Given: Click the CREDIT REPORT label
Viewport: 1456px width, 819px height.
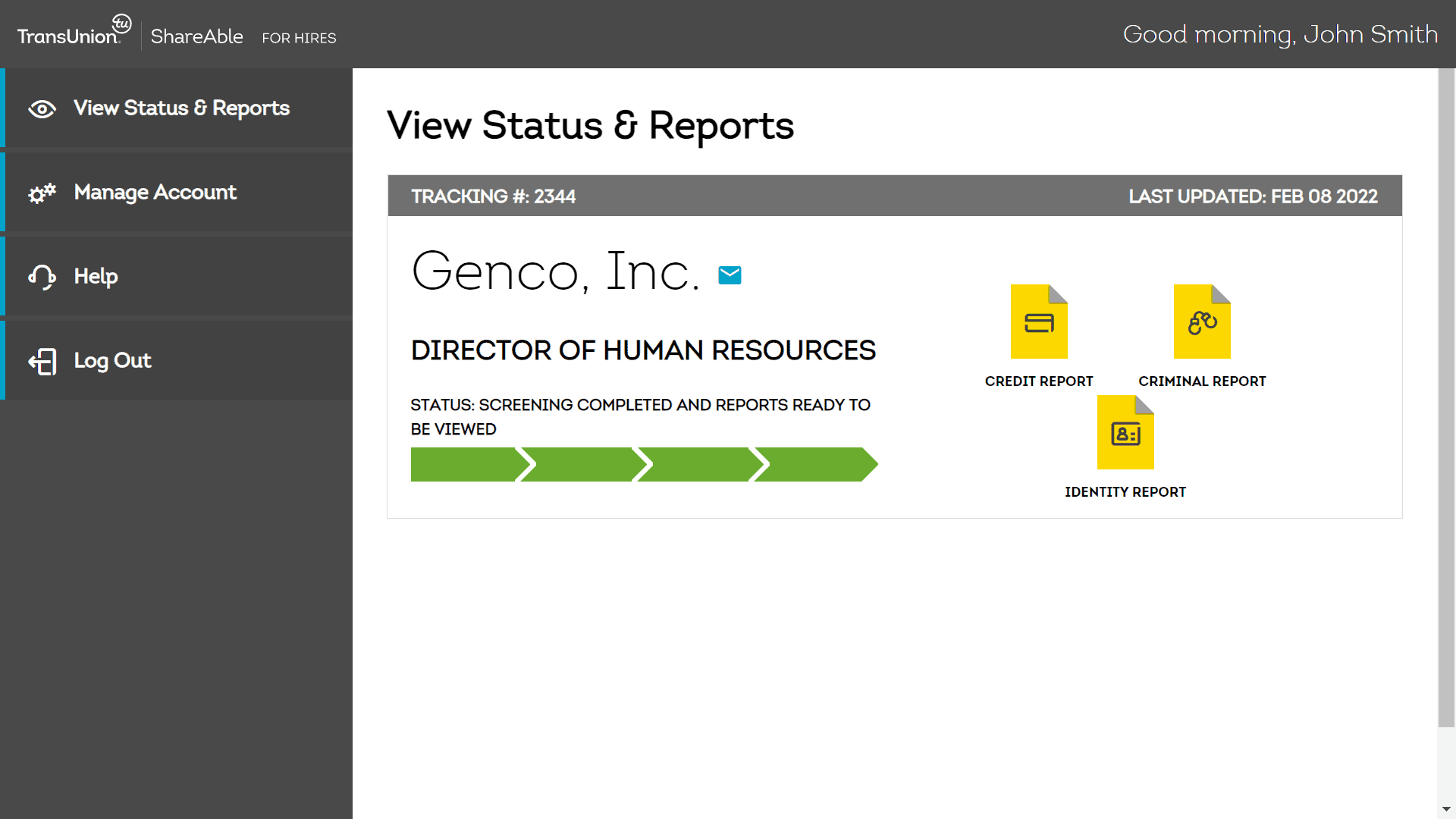Looking at the screenshot, I should click(1038, 381).
